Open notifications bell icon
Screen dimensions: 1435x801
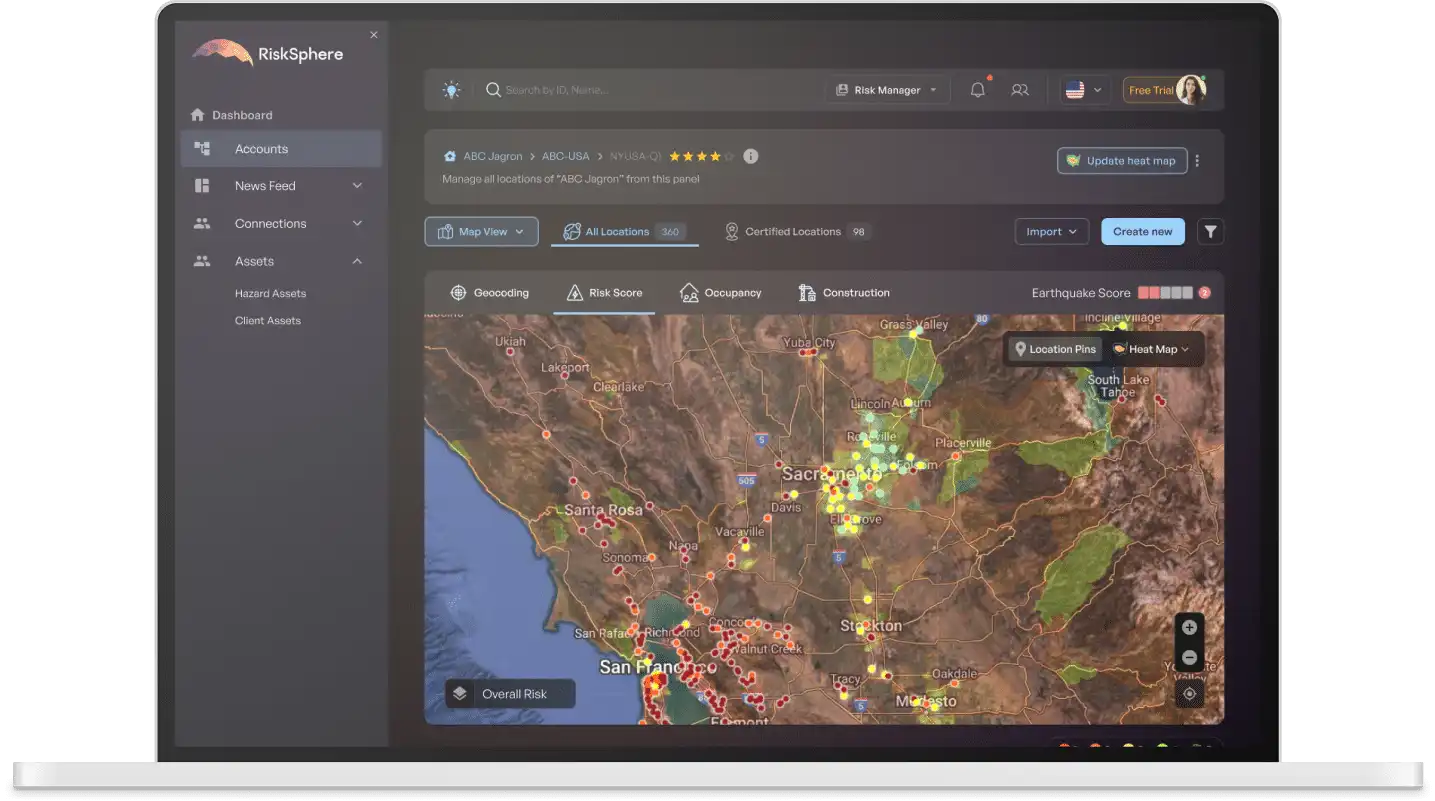[x=978, y=90]
